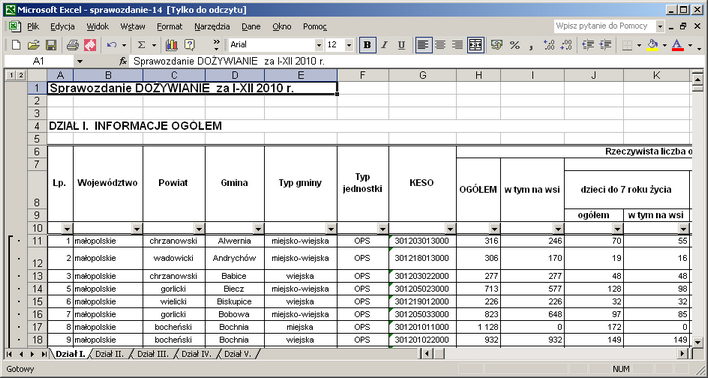Click the yellow Fill Color bucket
The width and height of the screenshot is (708, 378).
coord(652,45)
